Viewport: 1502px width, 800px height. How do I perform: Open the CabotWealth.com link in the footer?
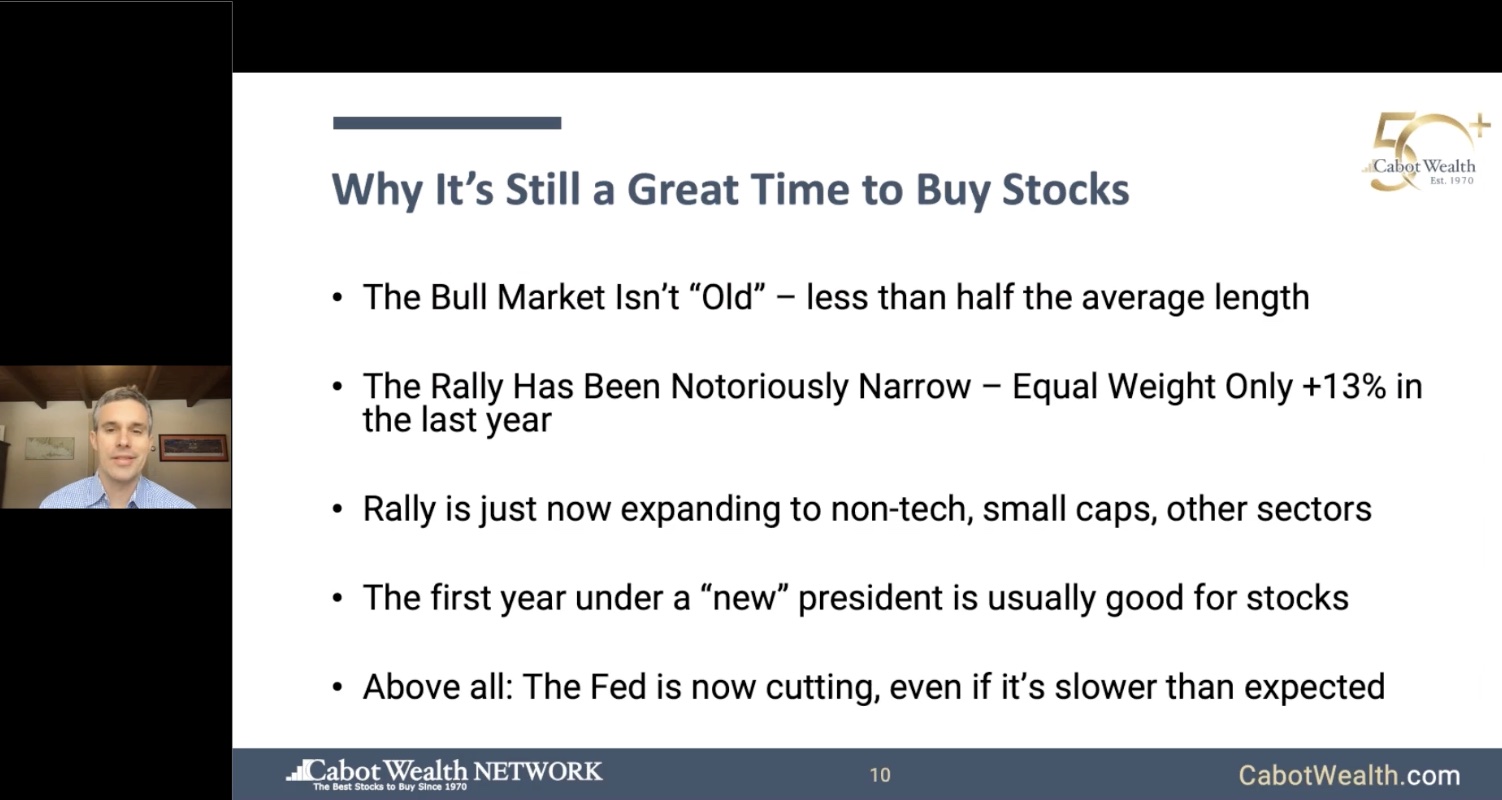1348,775
